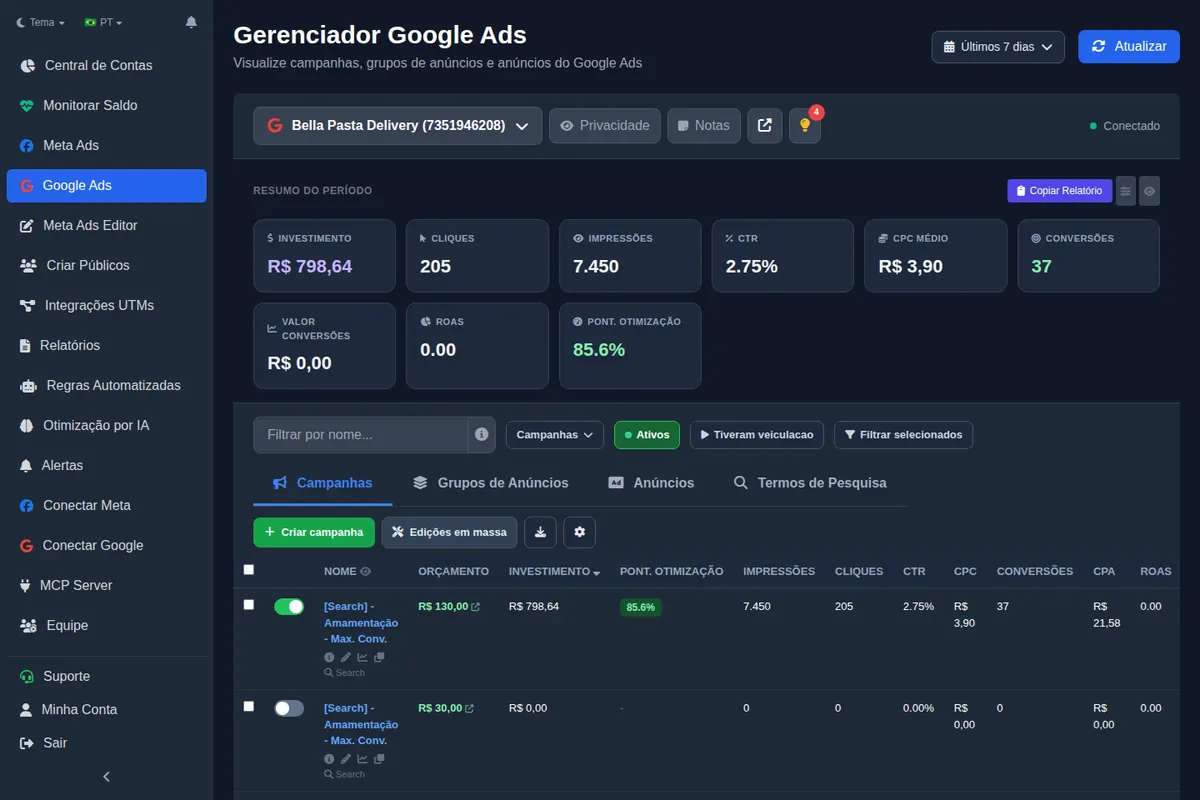Open Criar Públicos in sidebar

(x=106, y=265)
